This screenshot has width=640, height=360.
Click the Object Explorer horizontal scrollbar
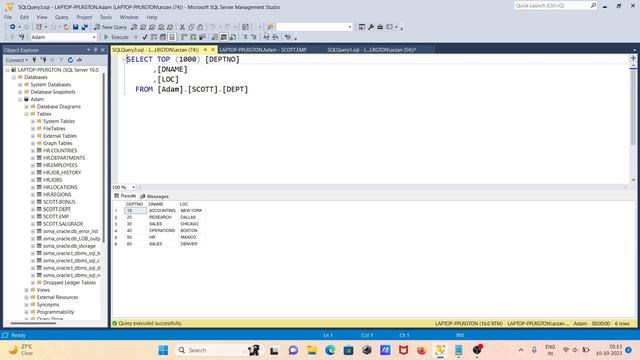click(x=33, y=323)
